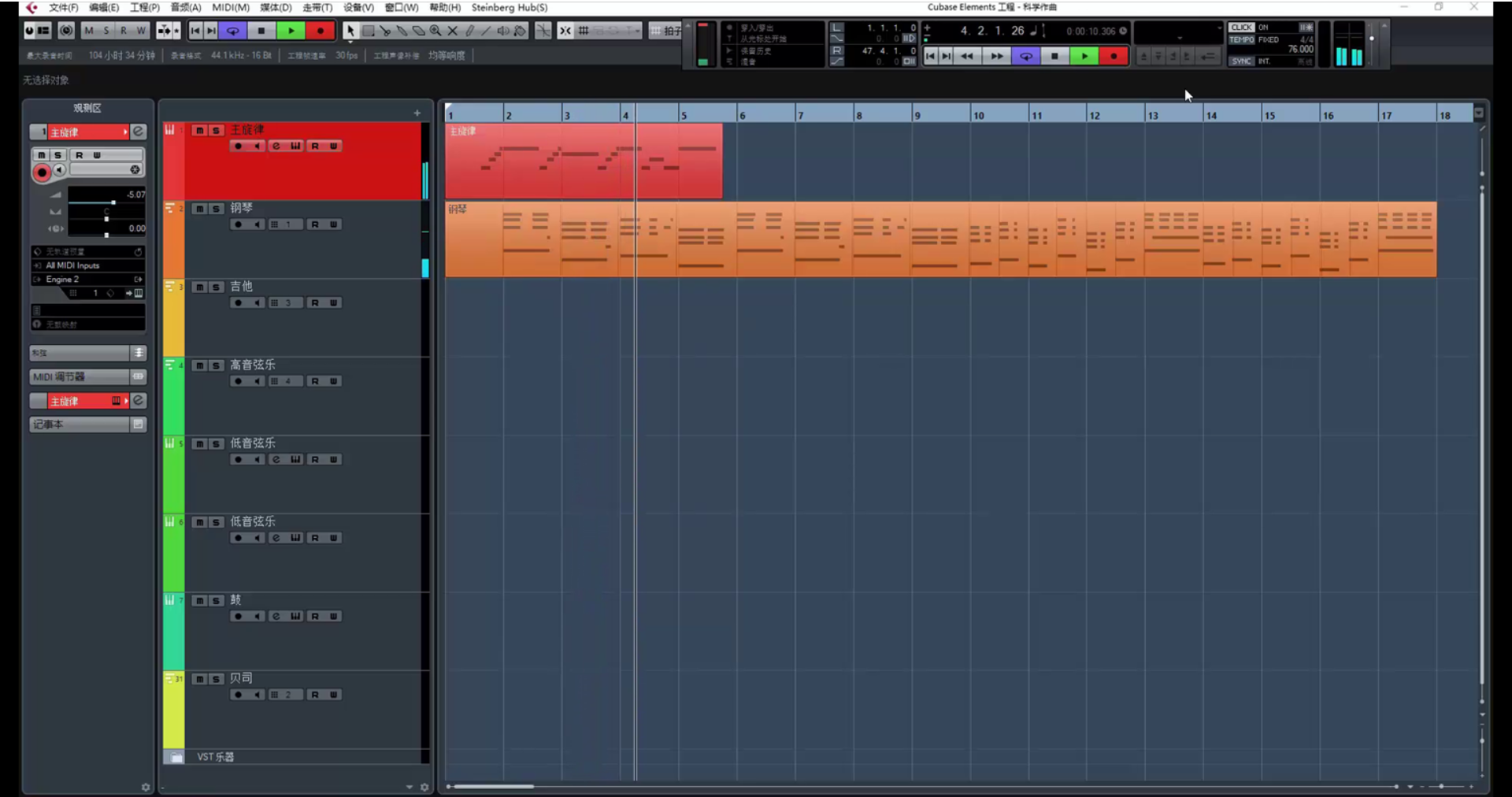Image resolution: width=1512 pixels, height=797 pixels.
Task: Toggle record enable on the 贝司 track
Action: tap(238, 695)
